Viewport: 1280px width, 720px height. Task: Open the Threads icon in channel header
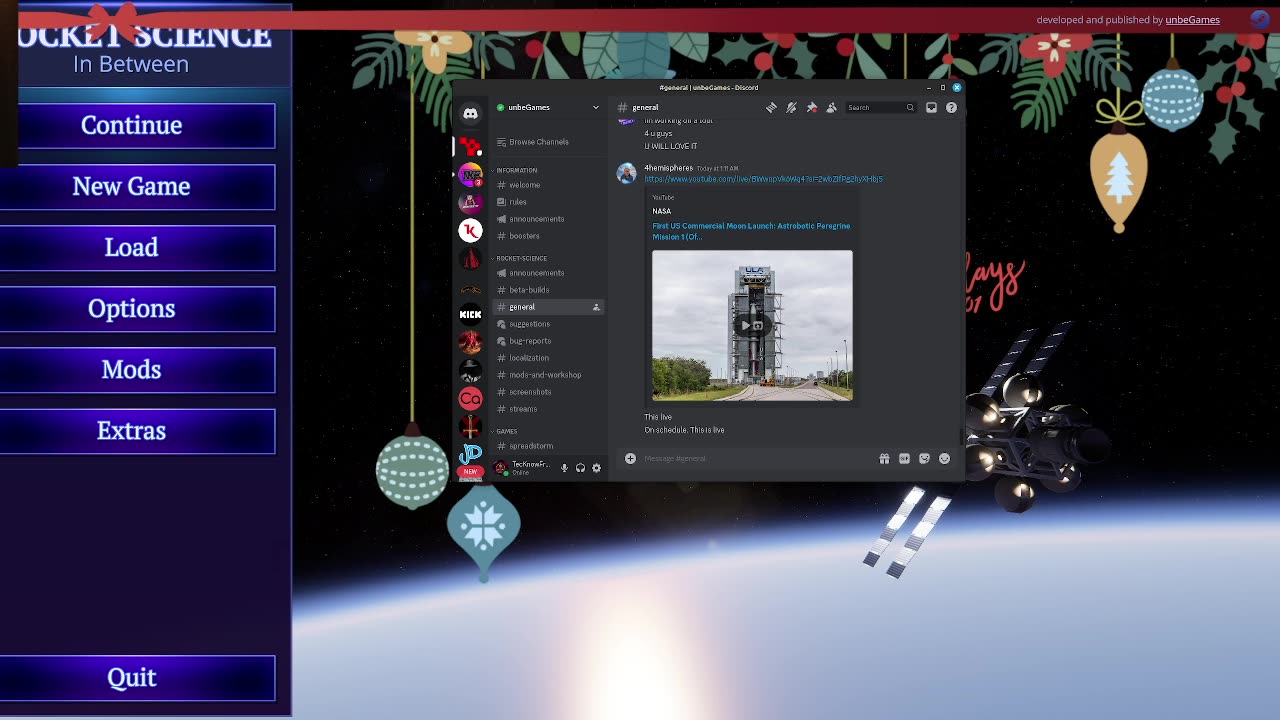771,107
